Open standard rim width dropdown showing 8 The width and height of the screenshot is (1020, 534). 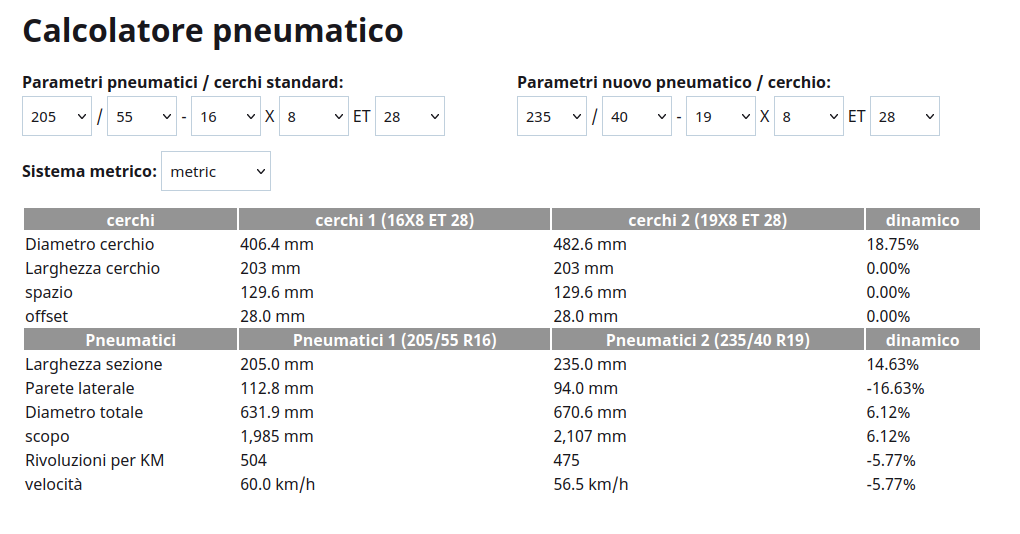(314, 116)
